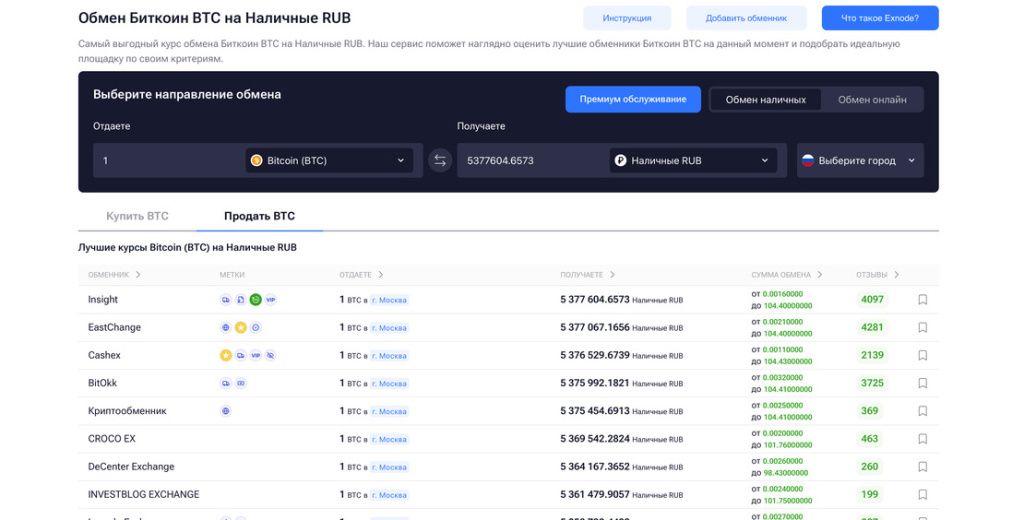Sort by the Отдаете column
The image size is (1024, 520).
coord(361,275)
